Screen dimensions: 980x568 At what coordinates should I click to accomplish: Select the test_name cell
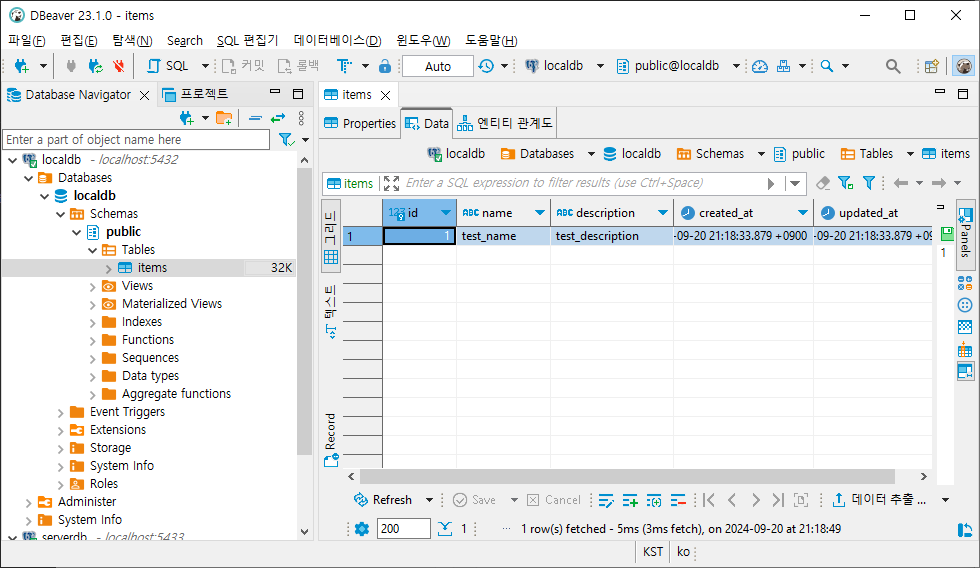[503, 236]
